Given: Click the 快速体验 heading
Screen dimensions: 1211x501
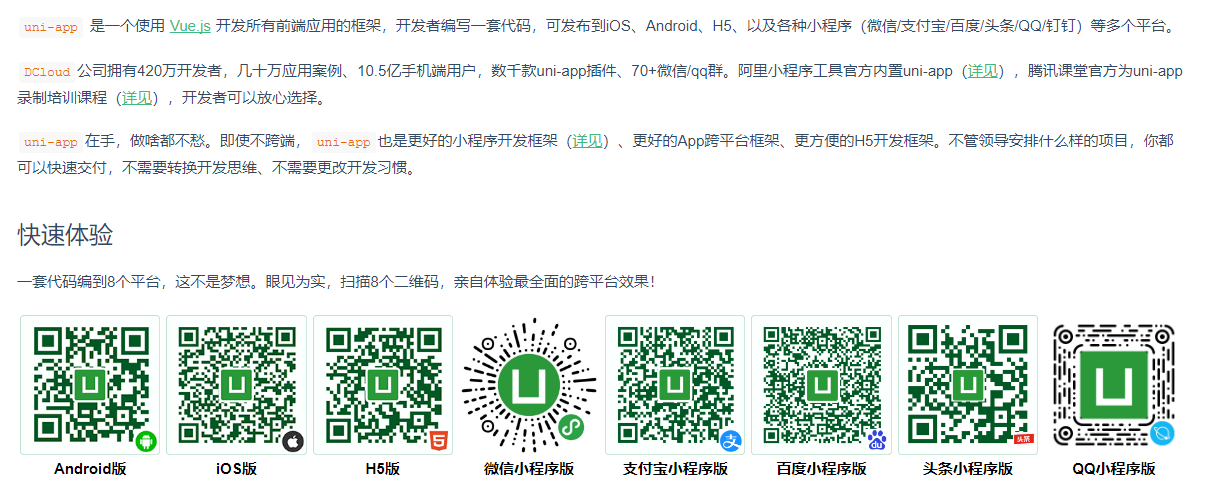Looking at the screenshot, I should click(x=65, y=235).
